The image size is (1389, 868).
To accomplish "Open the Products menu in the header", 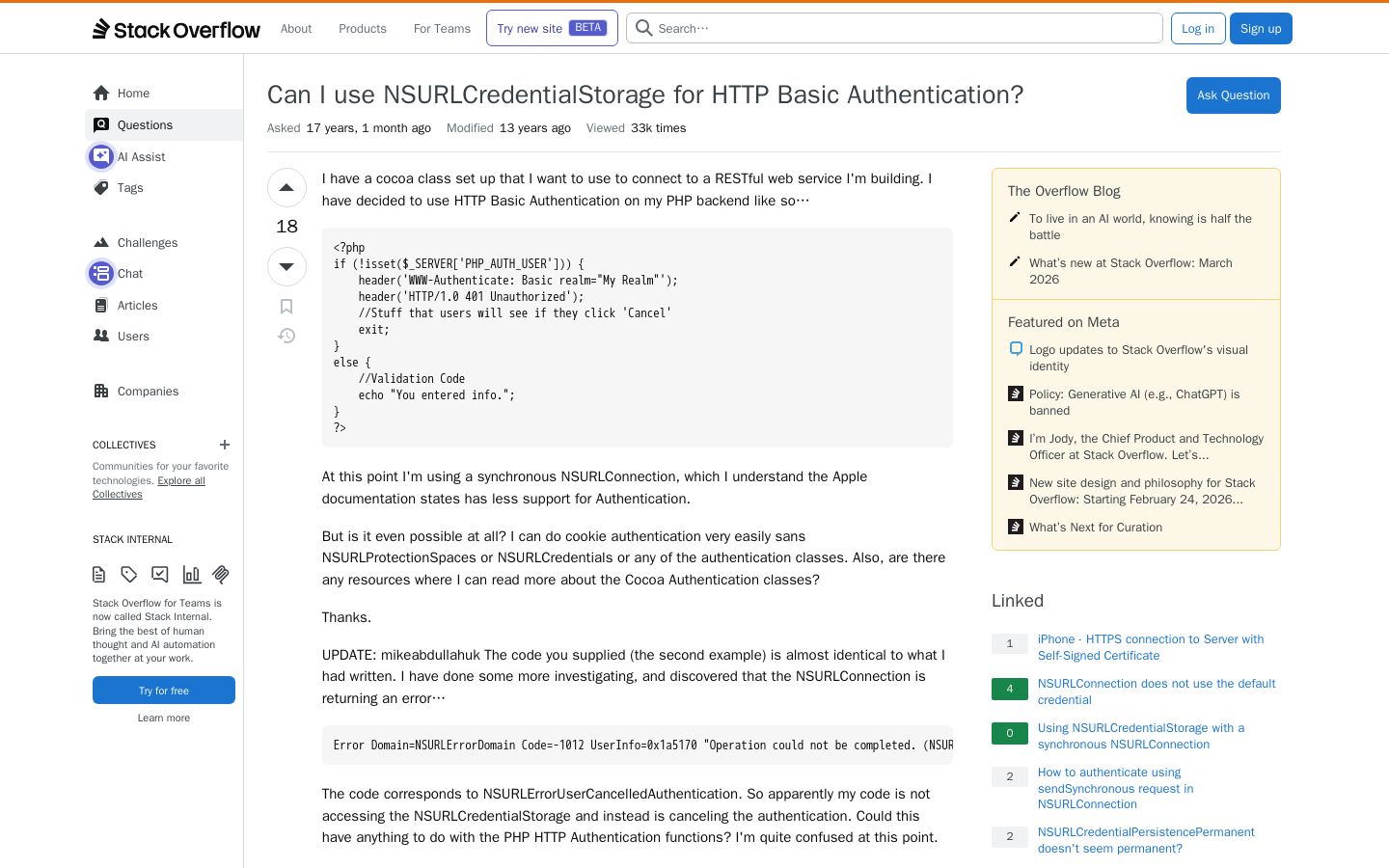I will (363, 29).
